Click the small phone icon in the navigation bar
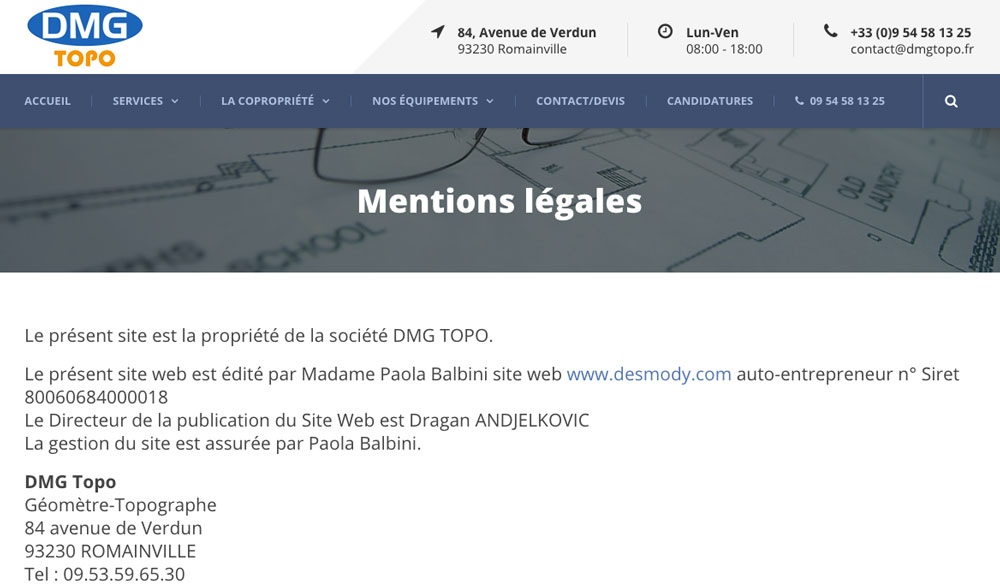This screenshot has height=587, width=1000. pyautogui.click(x=799, y=101)
